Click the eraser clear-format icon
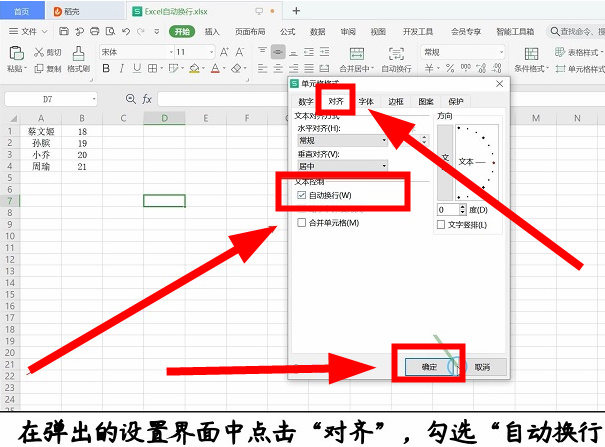The height and width of the screenshot is (447, 605). tap(236, 68)
